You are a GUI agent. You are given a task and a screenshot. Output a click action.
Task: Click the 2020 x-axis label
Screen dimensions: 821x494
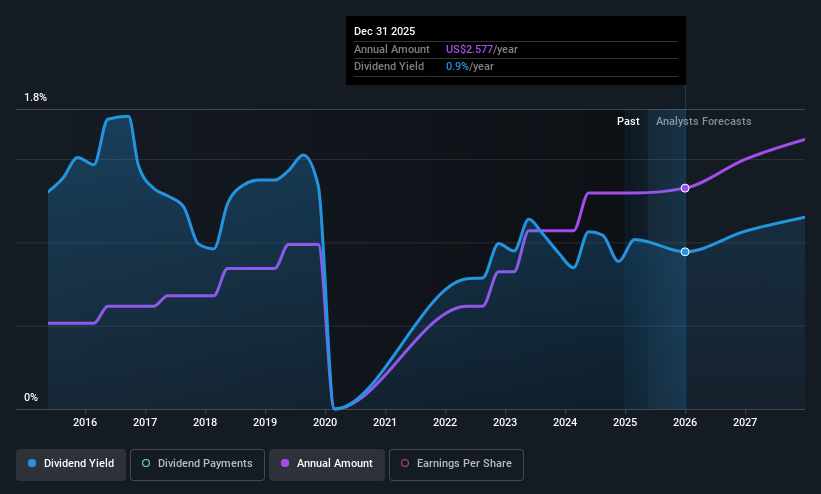(x=325, y=422)
